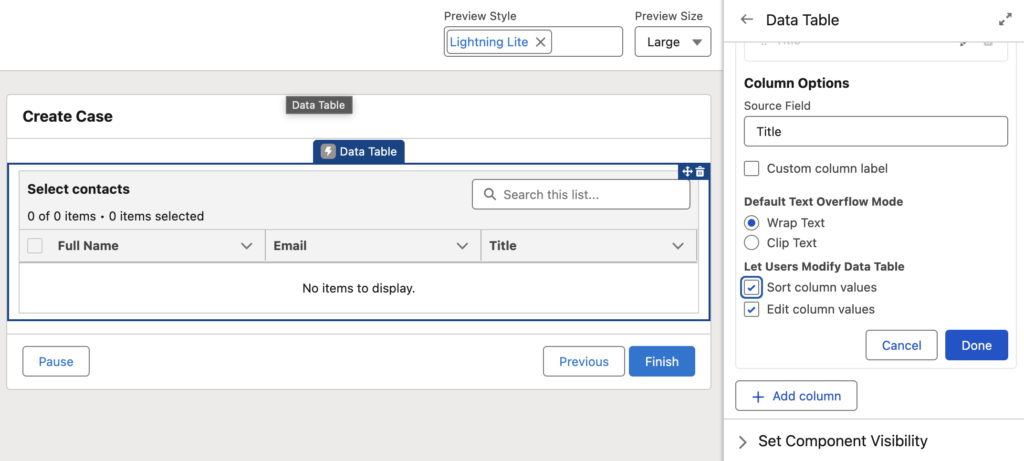Click the Previous button
Screen dimensions: 1024x461
click(x=584, y=362)
